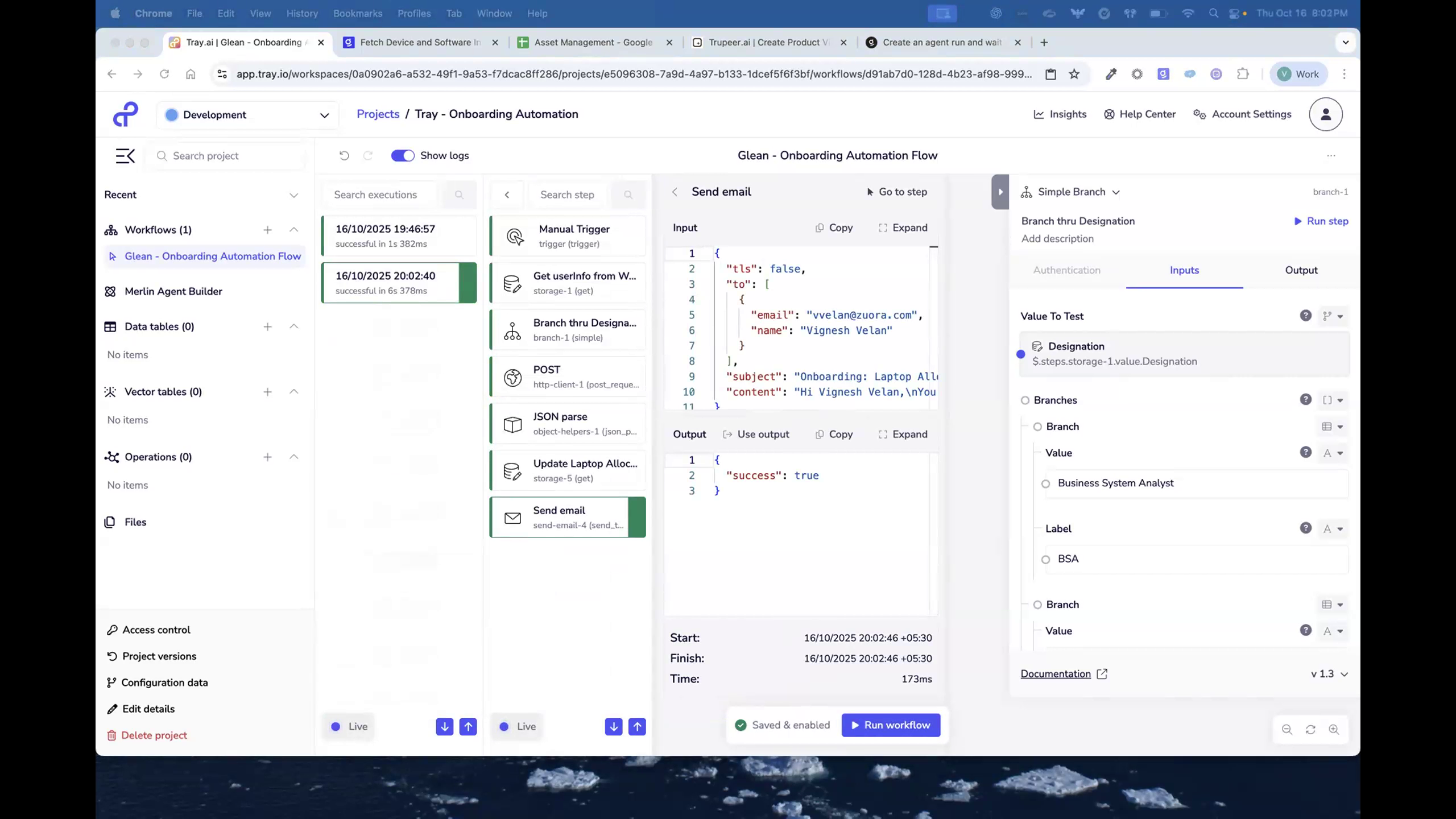Copy the Send email input JSON
The width and height of the screenshot is (1456, 819).
833,227
